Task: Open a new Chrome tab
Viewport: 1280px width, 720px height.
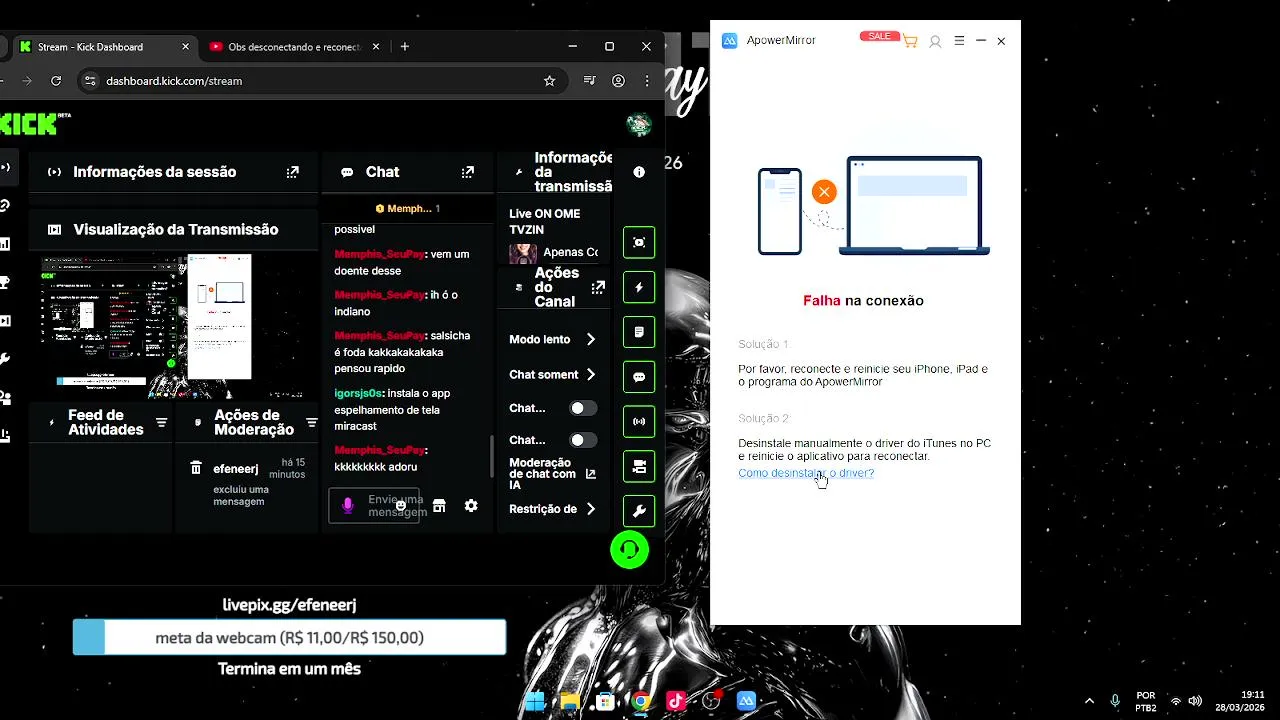Action: (x=405, y=47)
